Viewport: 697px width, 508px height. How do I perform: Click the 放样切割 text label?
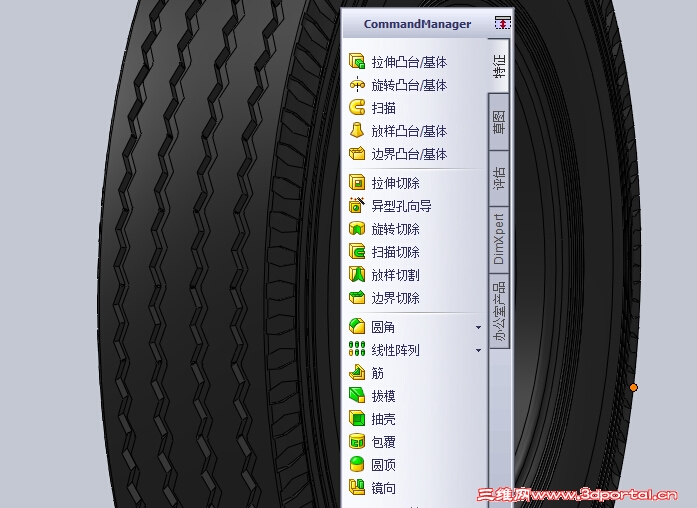pyautogui.click(x=395, y=276)
